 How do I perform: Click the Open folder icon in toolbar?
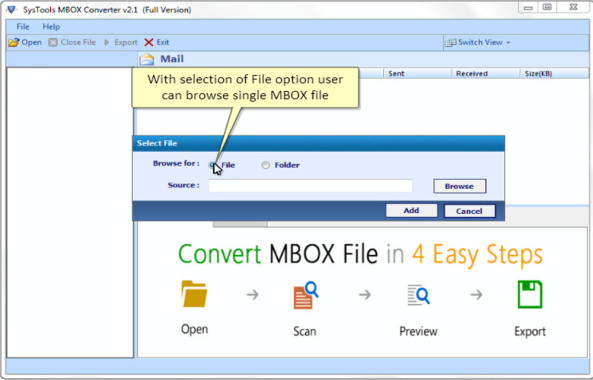point(14,42)
